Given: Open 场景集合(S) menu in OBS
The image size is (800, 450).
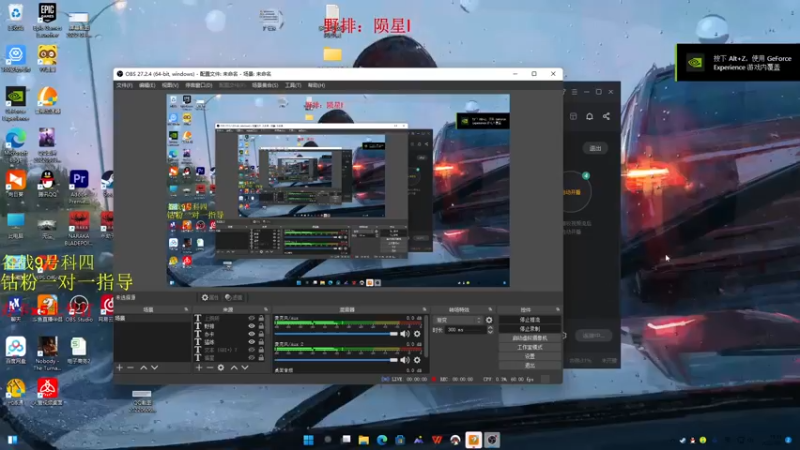Looking at the screenshot, I should coord(265,85).
